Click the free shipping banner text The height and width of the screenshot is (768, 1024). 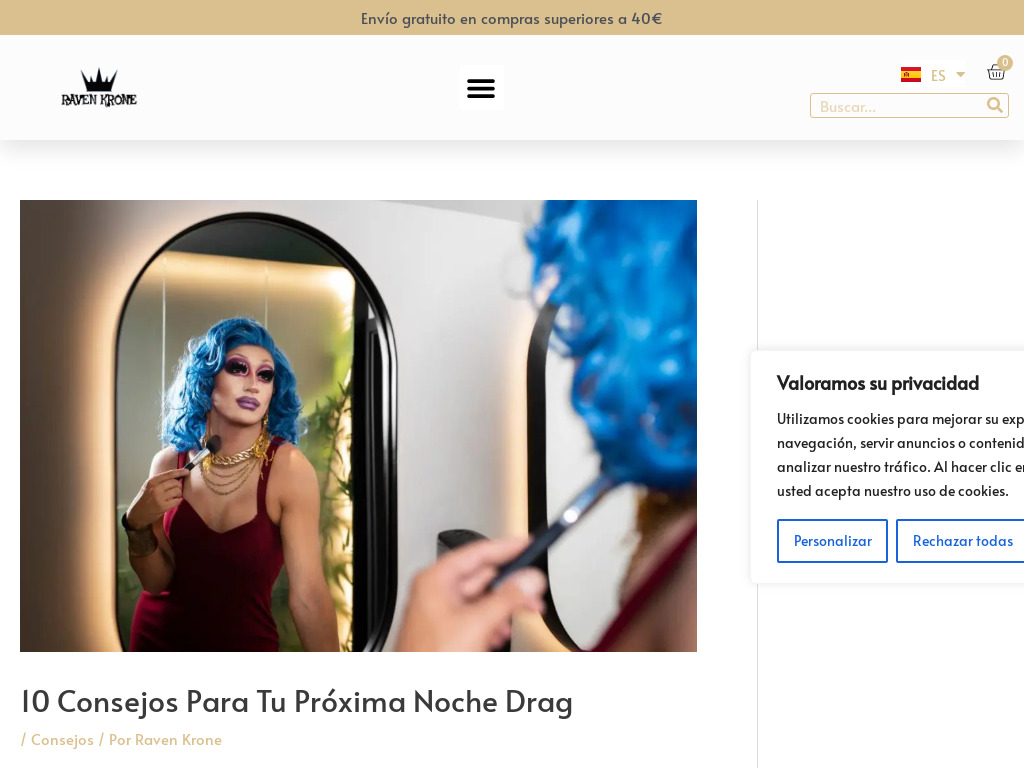(511, 17)
